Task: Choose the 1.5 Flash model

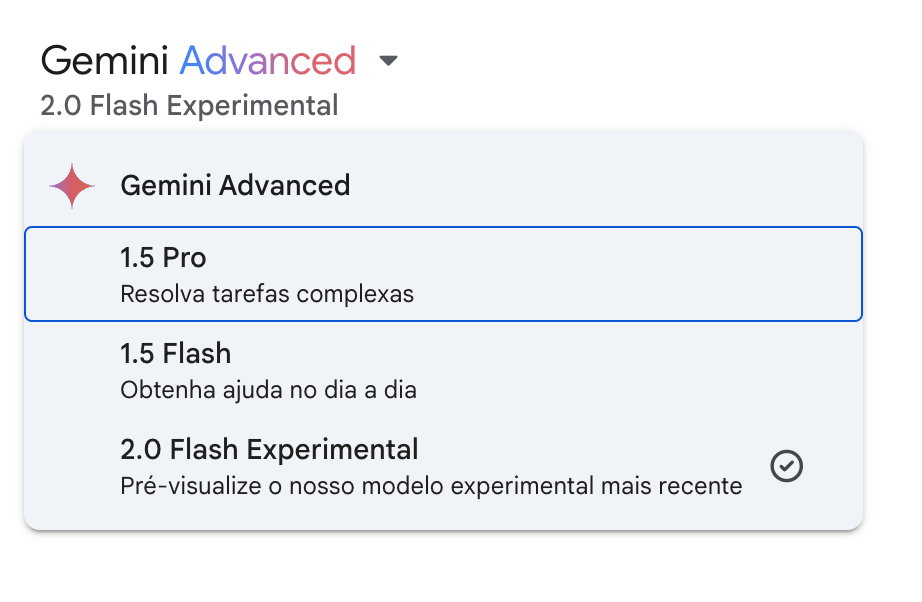Action: 443,370
